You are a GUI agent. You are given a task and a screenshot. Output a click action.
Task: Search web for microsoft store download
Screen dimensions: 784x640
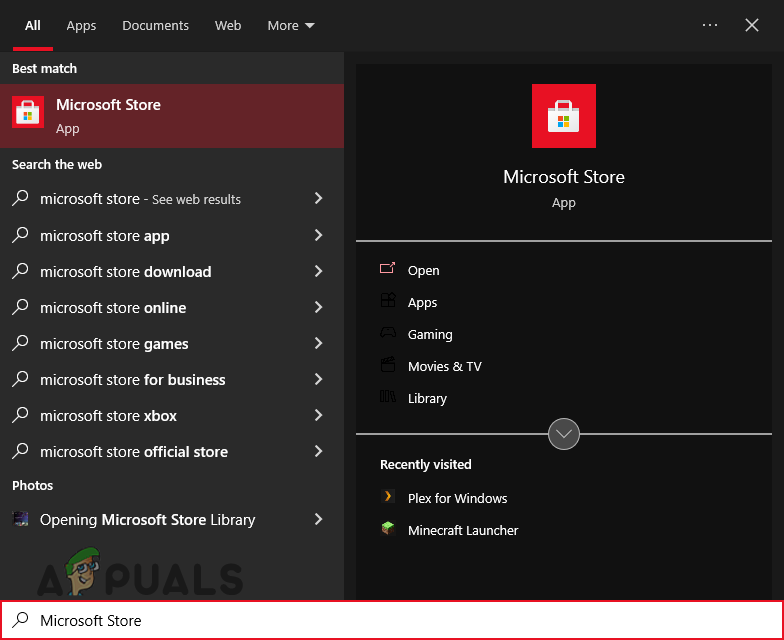pos(125,271)
